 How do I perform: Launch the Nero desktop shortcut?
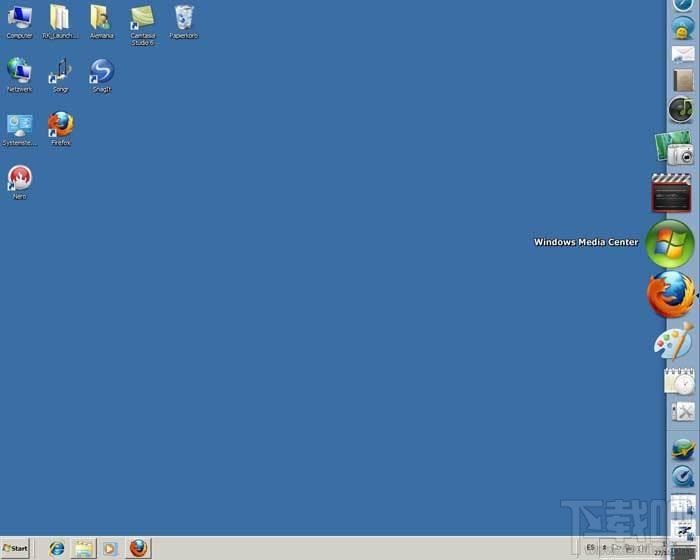[19, 182]
